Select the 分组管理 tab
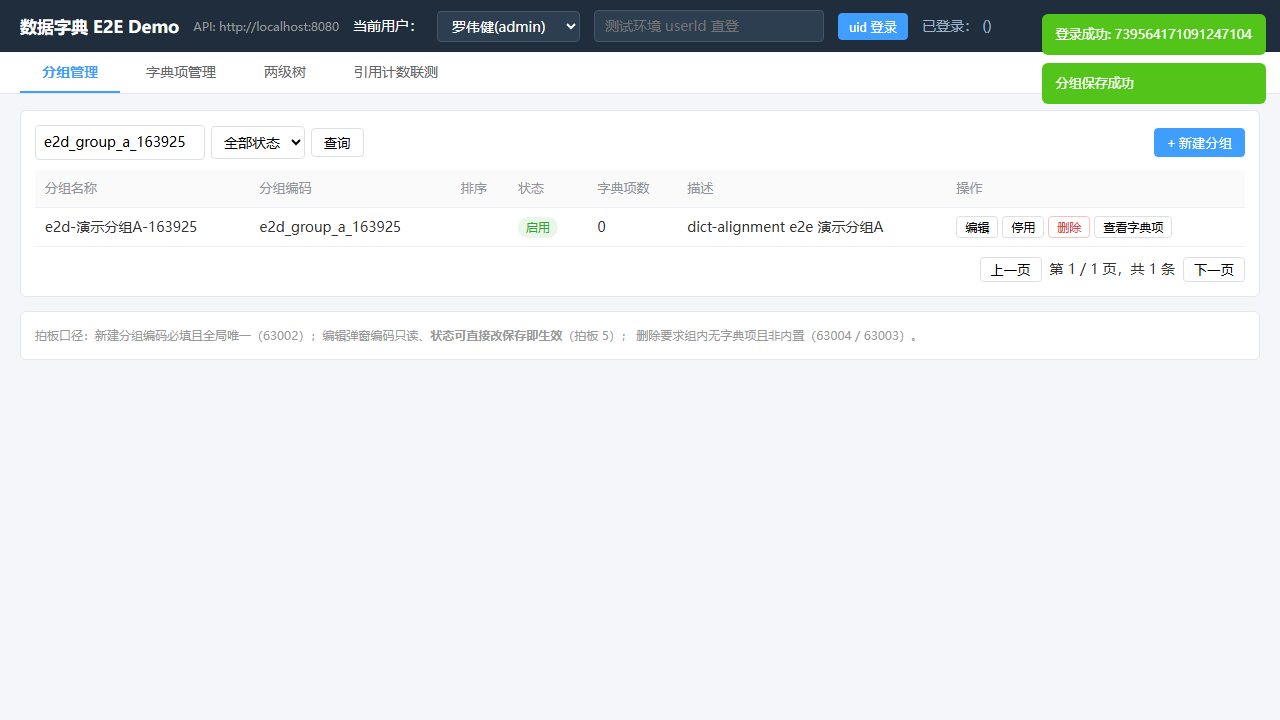Viewport: 1280px width, 720px height. point(70,73)
